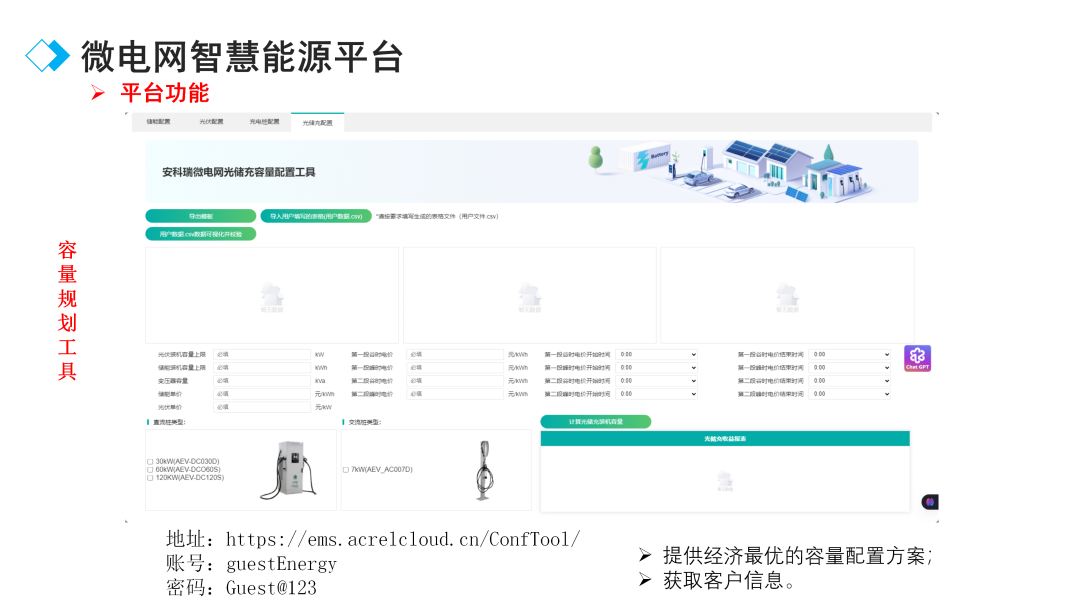Switch to the 充电桩配置 tab
Viewport: 1080px width, 608px height.
pyautogui.click(x=263, y=121)
